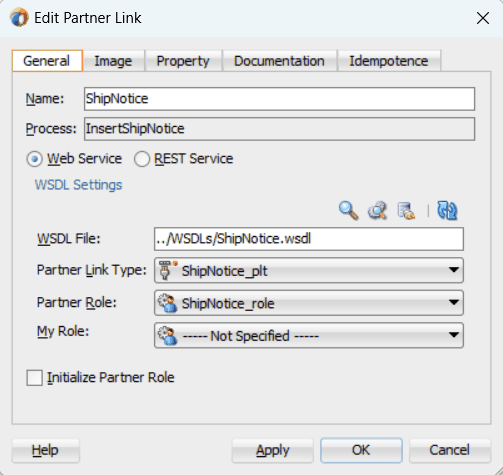Select the Web Service radio button

34,159
